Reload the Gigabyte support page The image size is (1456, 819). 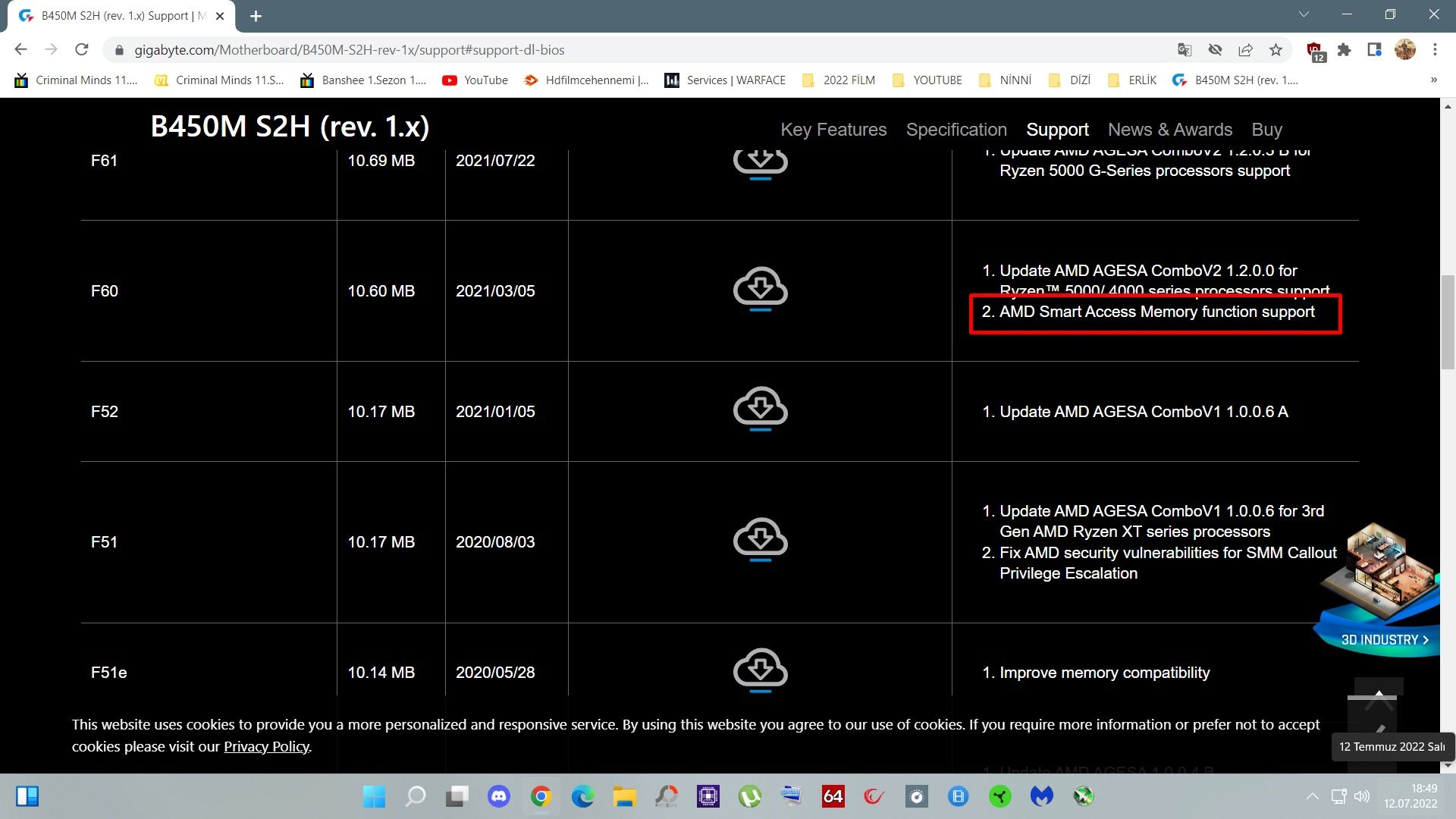(82, 50)
